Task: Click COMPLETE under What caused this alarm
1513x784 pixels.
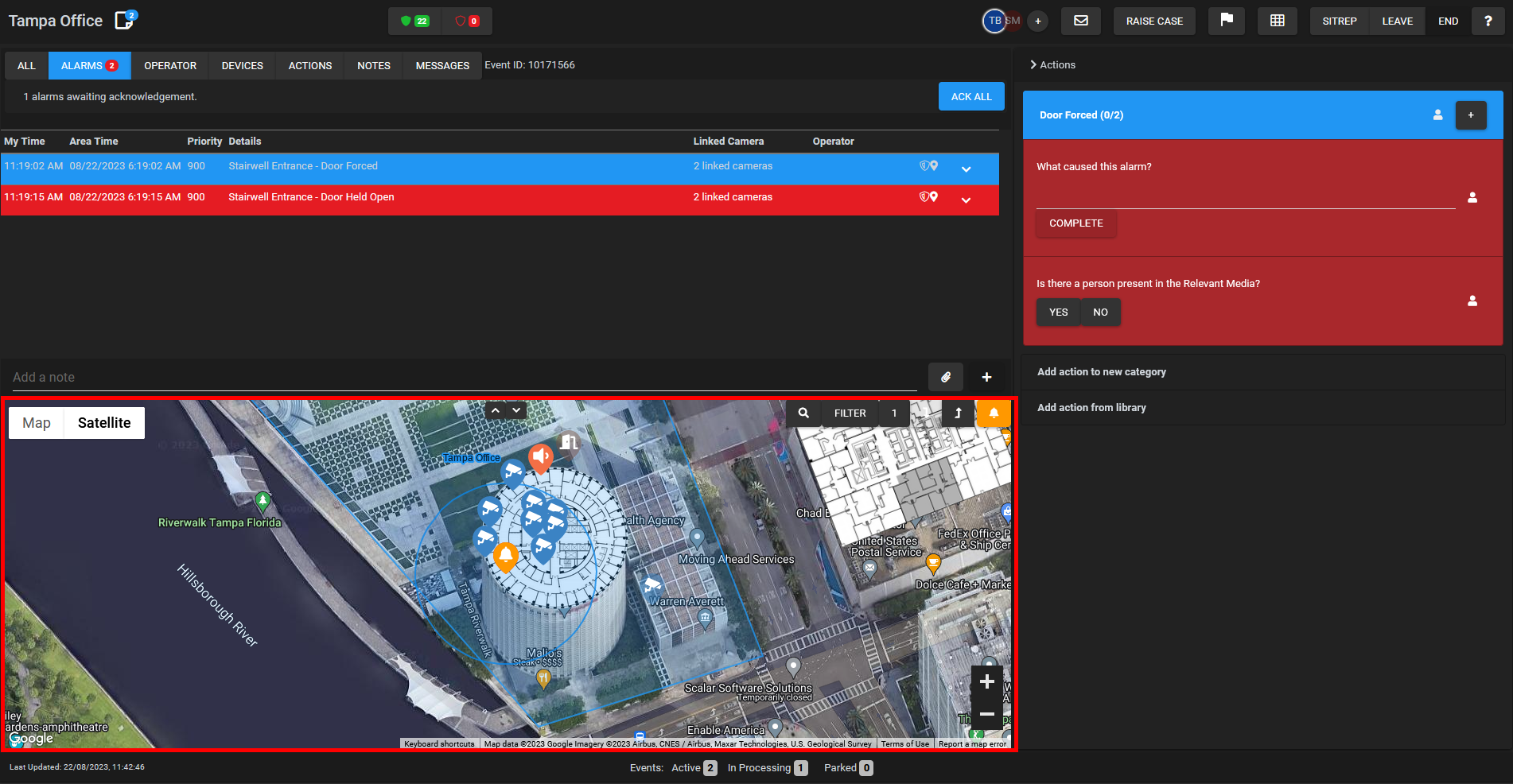Action: click(x=1075, y=223)
